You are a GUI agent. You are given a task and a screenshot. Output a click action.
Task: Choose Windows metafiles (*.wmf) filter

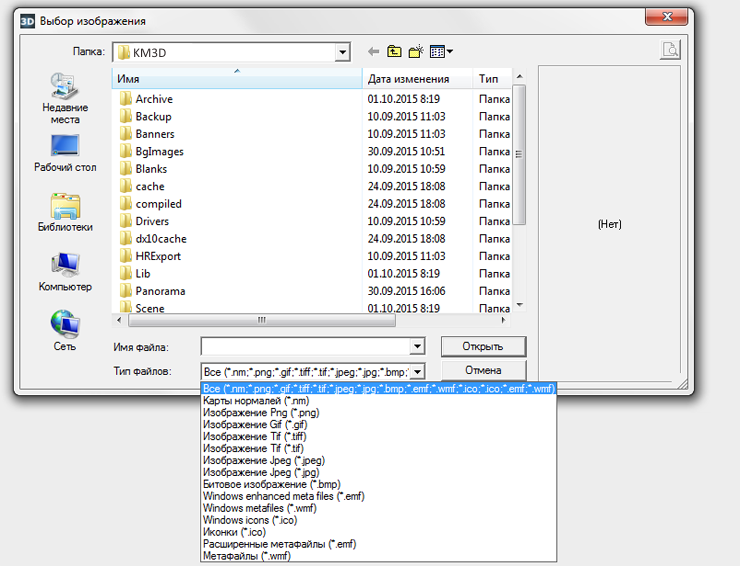tap(378, 508)
